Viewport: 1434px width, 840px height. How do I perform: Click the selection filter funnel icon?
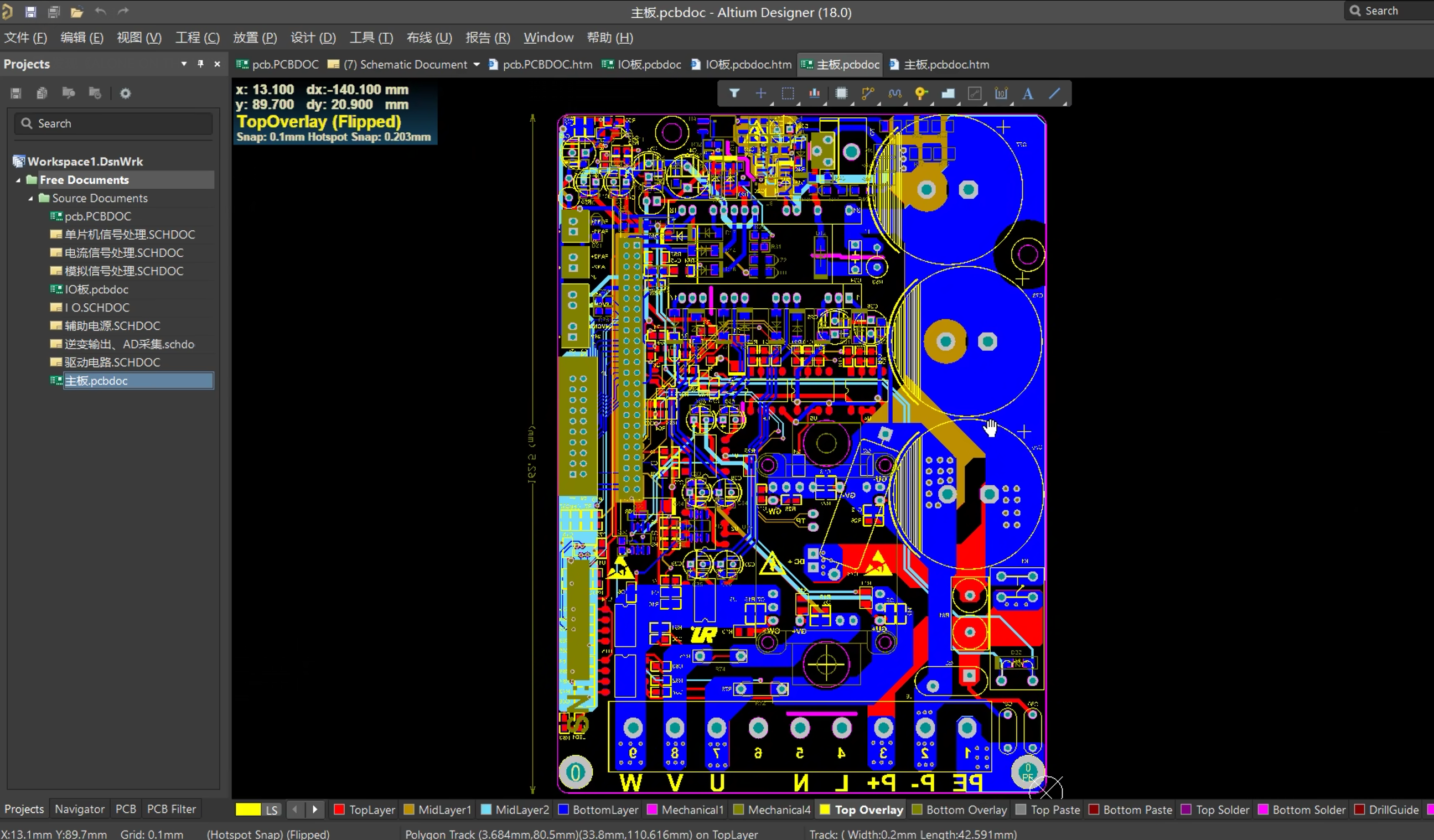pos(734,94)
